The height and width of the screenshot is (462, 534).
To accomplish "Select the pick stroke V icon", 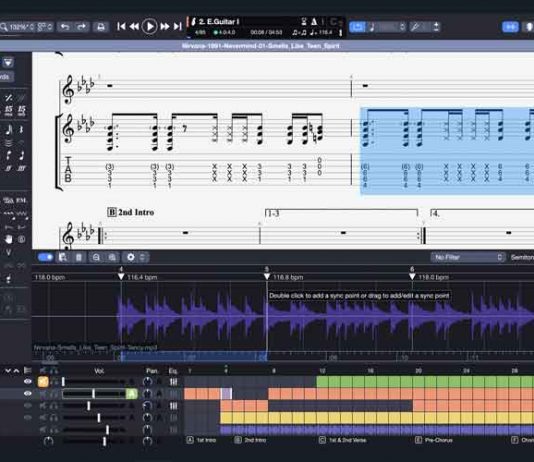I will [x=9, y=252].
